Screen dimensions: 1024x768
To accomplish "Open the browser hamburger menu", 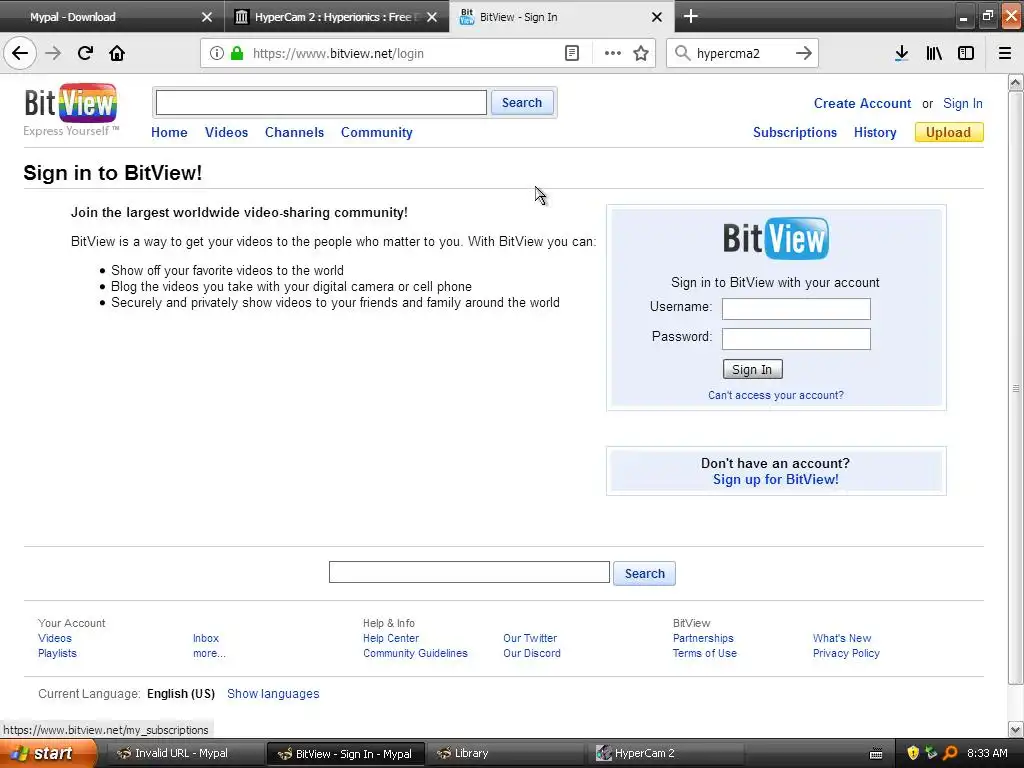I will (1005, 53).
